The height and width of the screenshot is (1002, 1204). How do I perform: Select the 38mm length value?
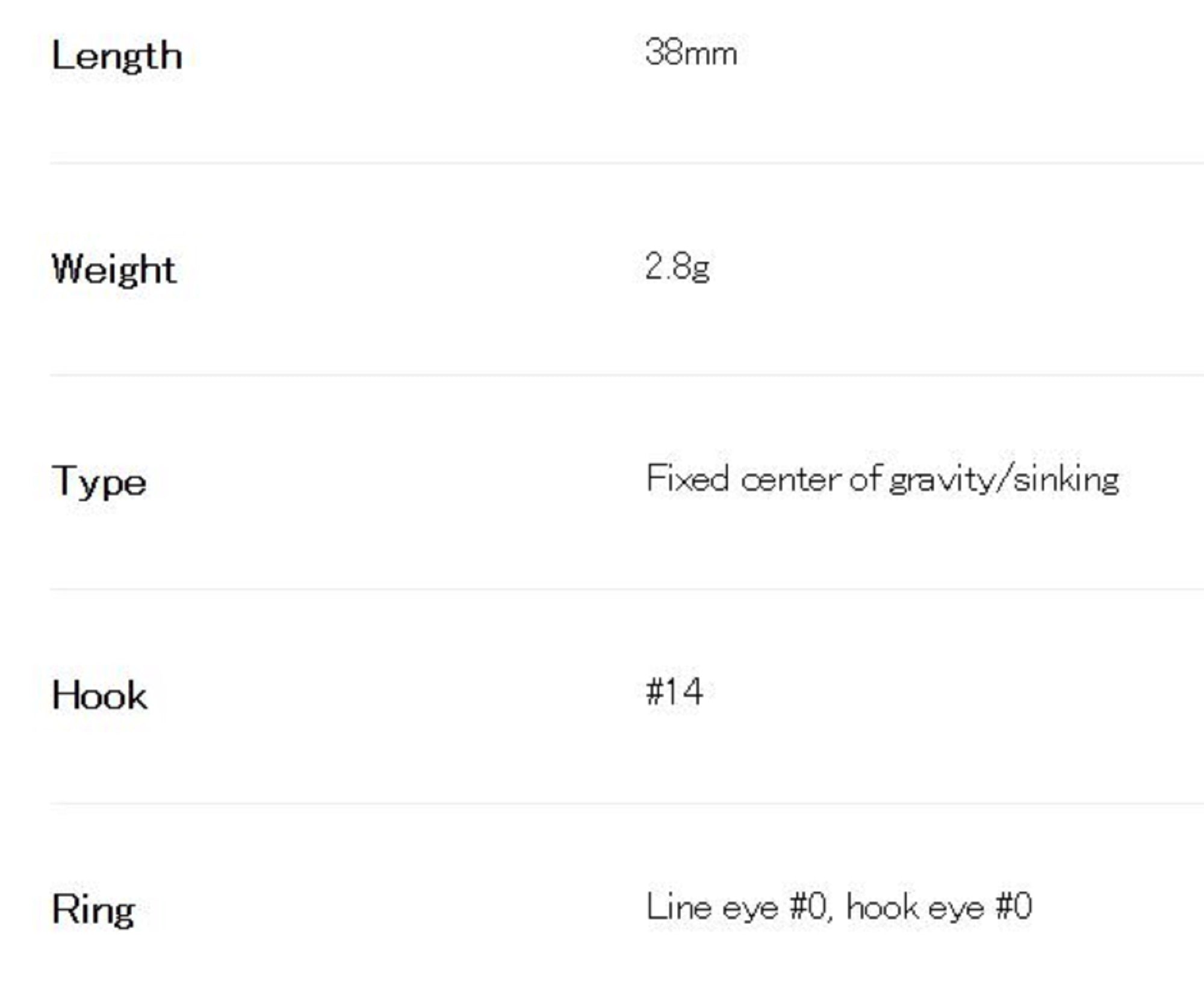point(690,53)
